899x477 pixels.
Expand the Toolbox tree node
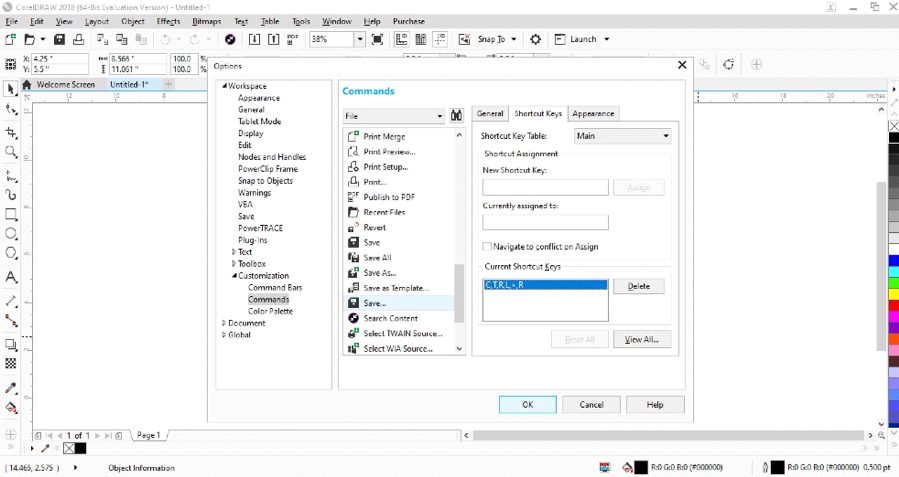[x=233, y=264]
